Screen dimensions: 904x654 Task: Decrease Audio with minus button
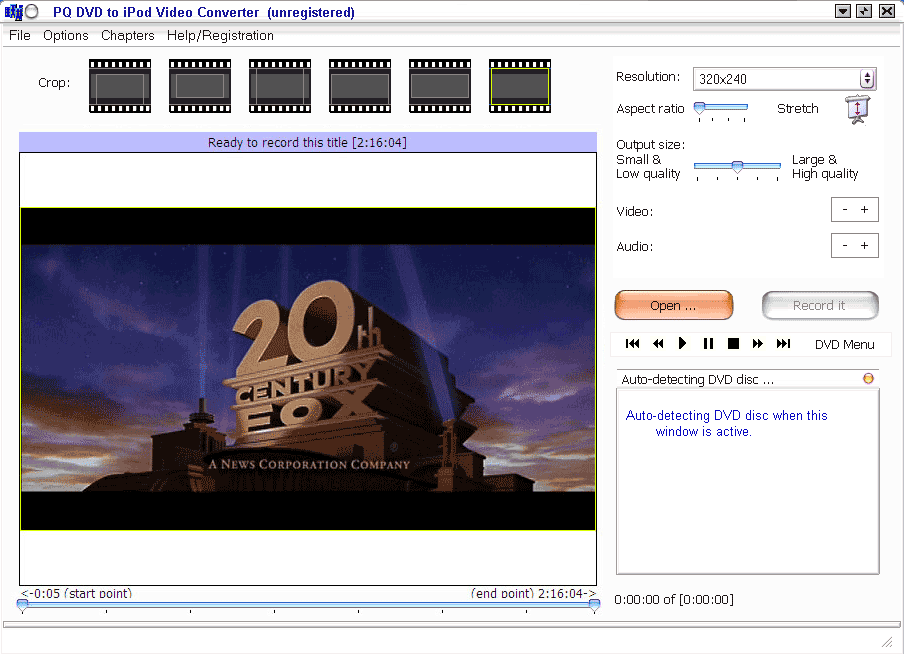pos(845,246)
